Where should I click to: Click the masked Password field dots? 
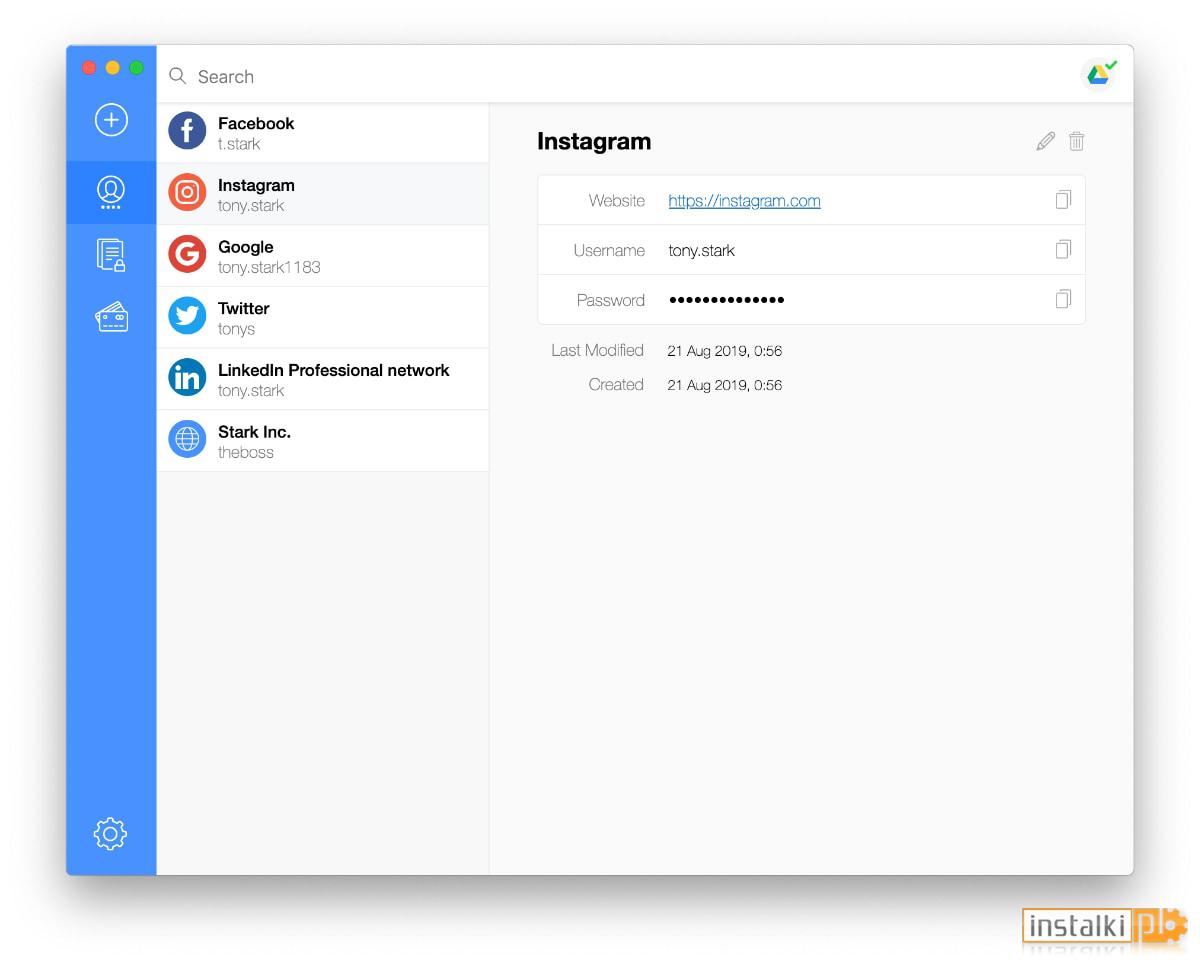coord(726,300)
